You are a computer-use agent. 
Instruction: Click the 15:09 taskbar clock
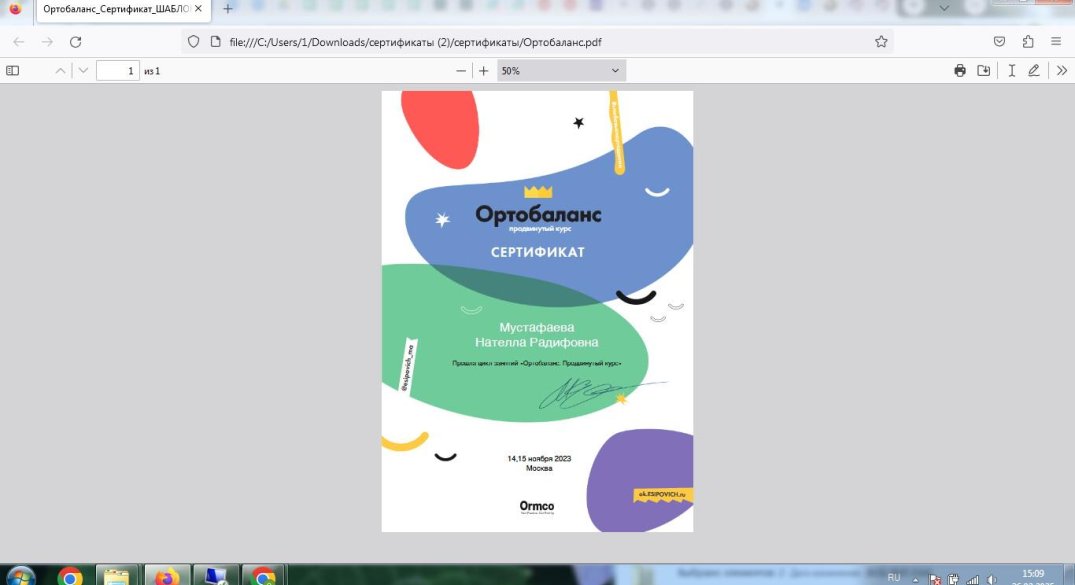(1033, 573)
